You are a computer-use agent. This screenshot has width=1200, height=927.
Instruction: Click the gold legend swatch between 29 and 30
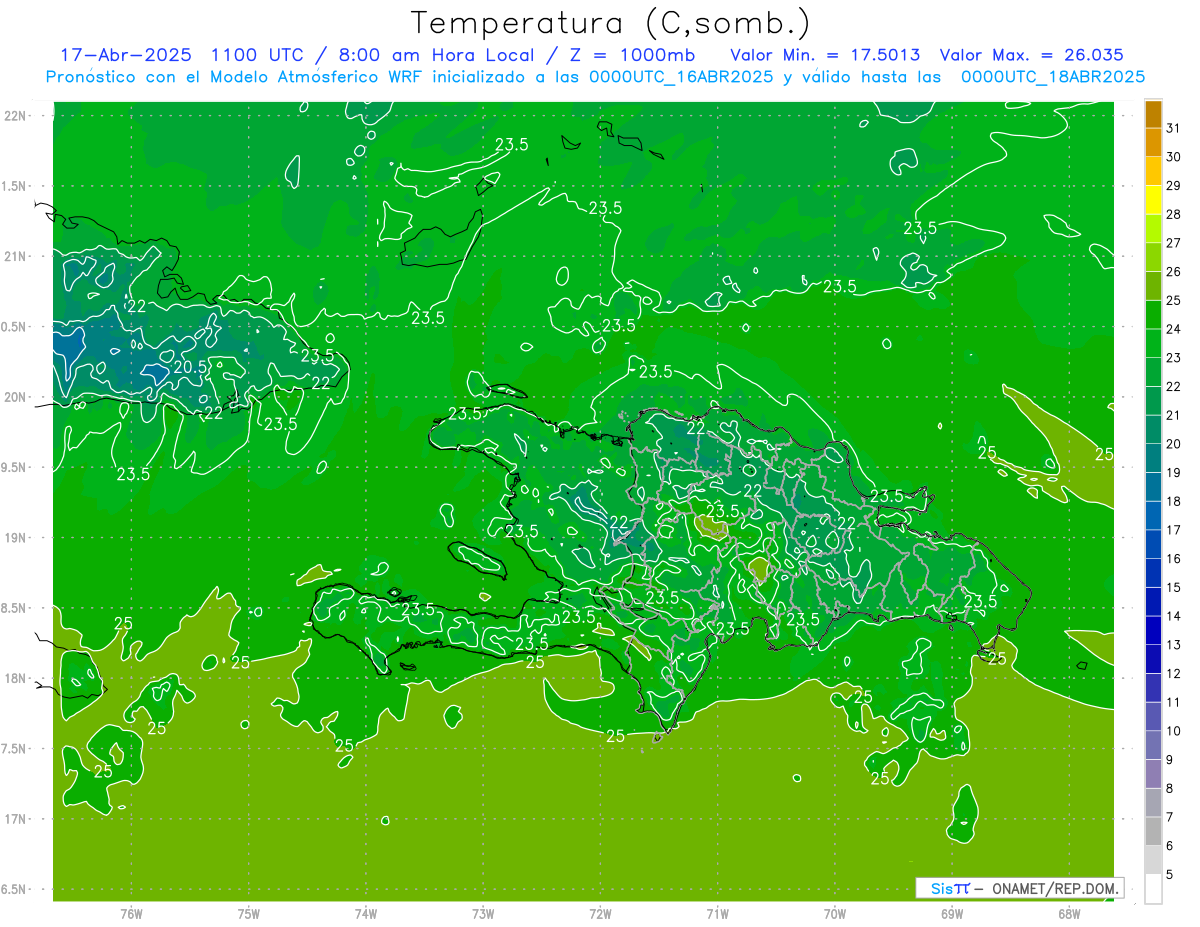point(1153,171)
